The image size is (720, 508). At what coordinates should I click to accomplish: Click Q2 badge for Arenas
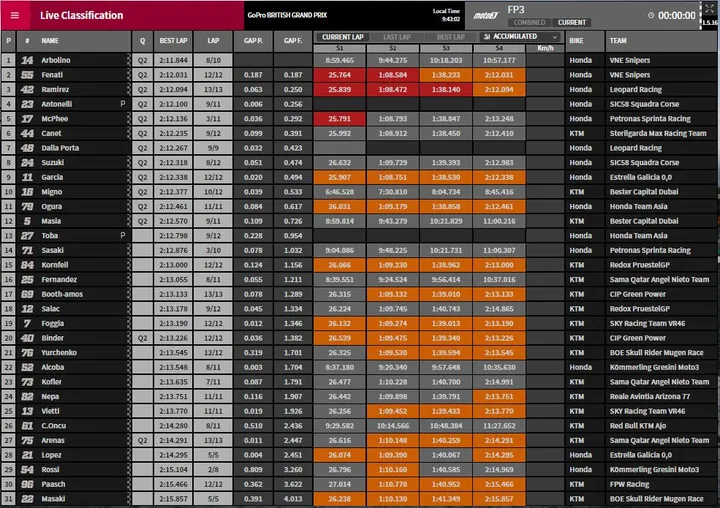(x=142, y=440)
